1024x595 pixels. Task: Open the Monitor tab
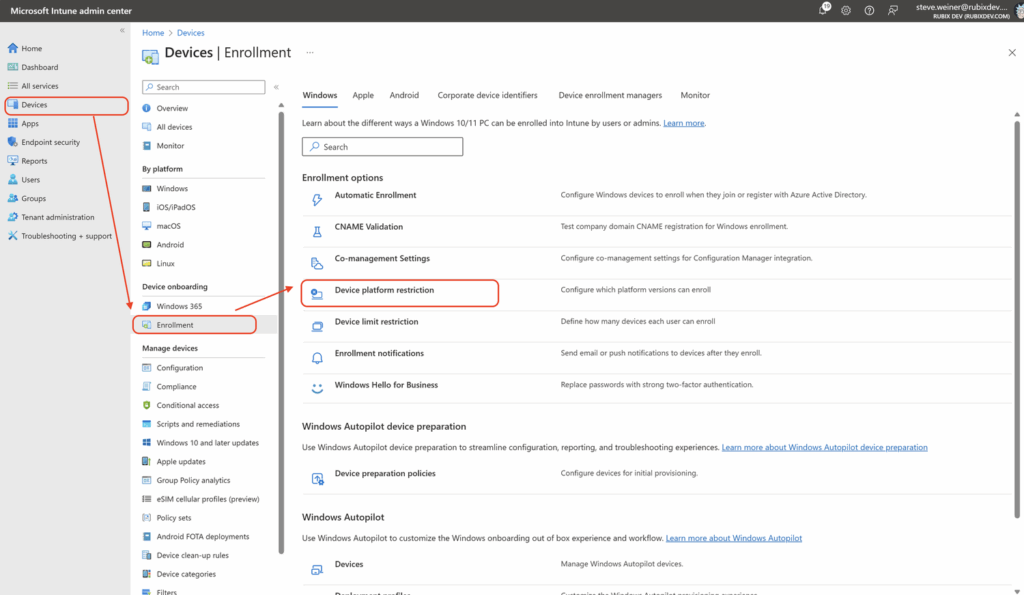coord(695,95)
